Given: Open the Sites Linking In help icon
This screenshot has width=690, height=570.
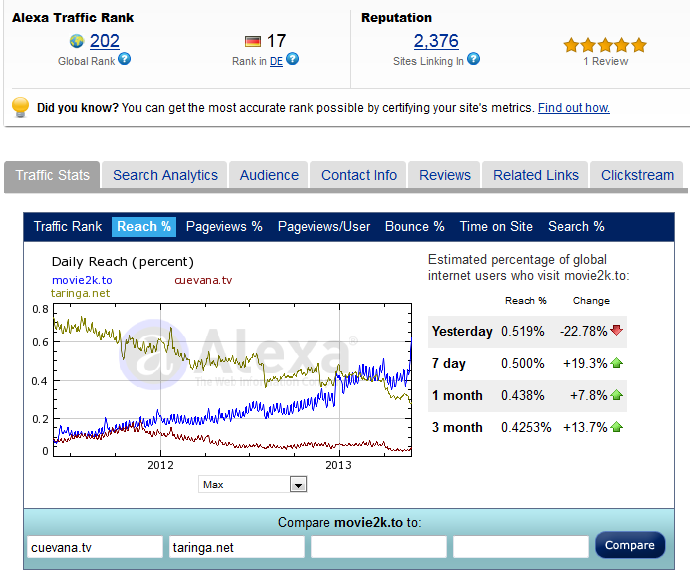Looking at the screenshot, I should point(473,59).
